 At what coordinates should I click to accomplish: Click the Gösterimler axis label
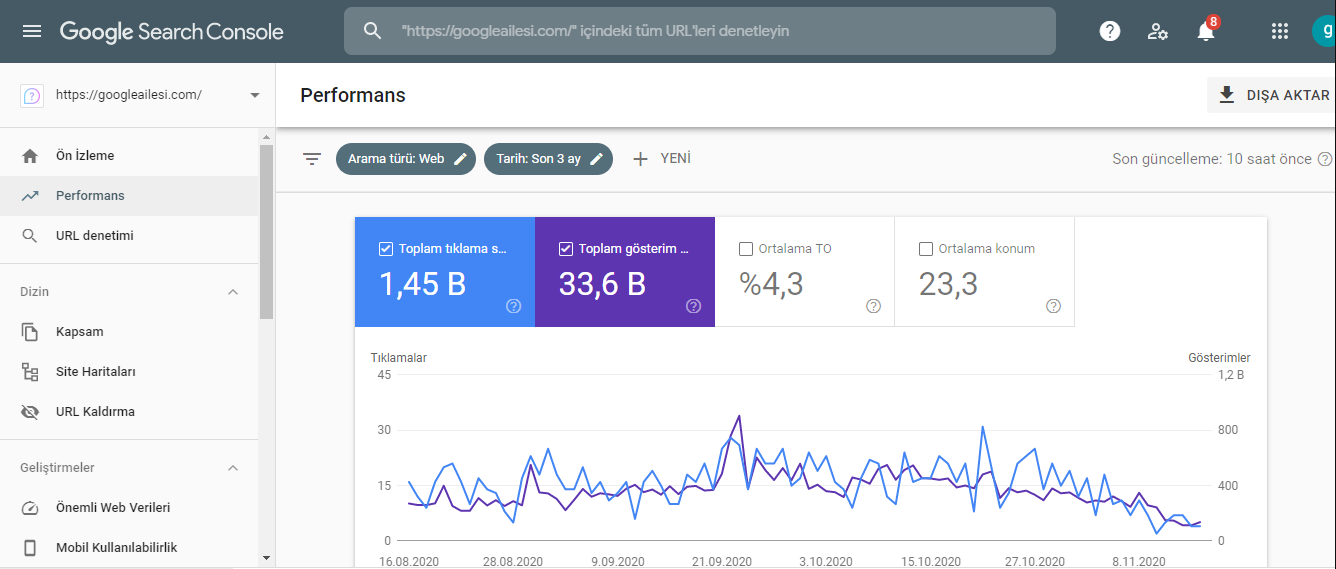[x=1219, y=358]
